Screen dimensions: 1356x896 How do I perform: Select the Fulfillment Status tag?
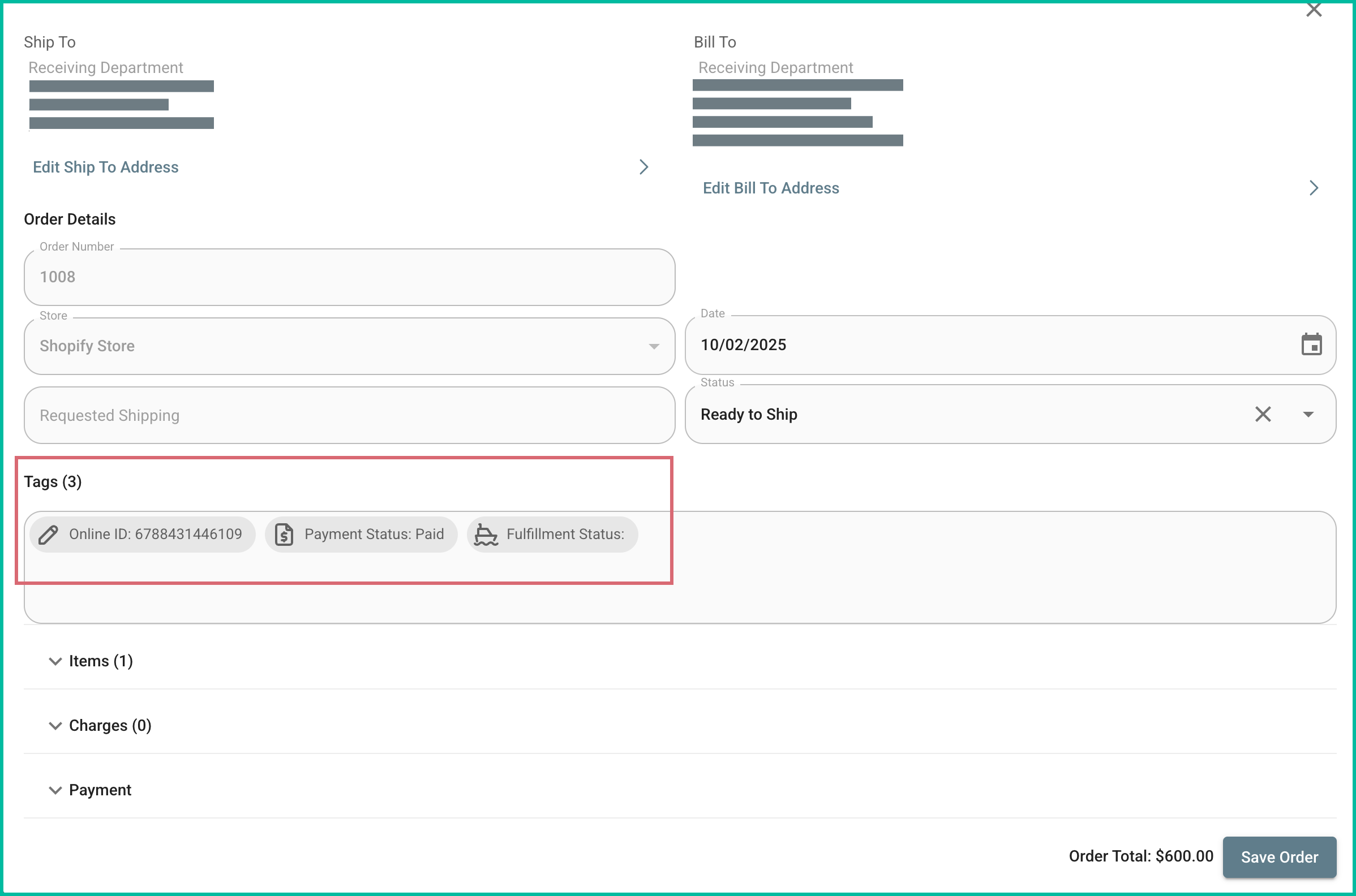[552, 535]
